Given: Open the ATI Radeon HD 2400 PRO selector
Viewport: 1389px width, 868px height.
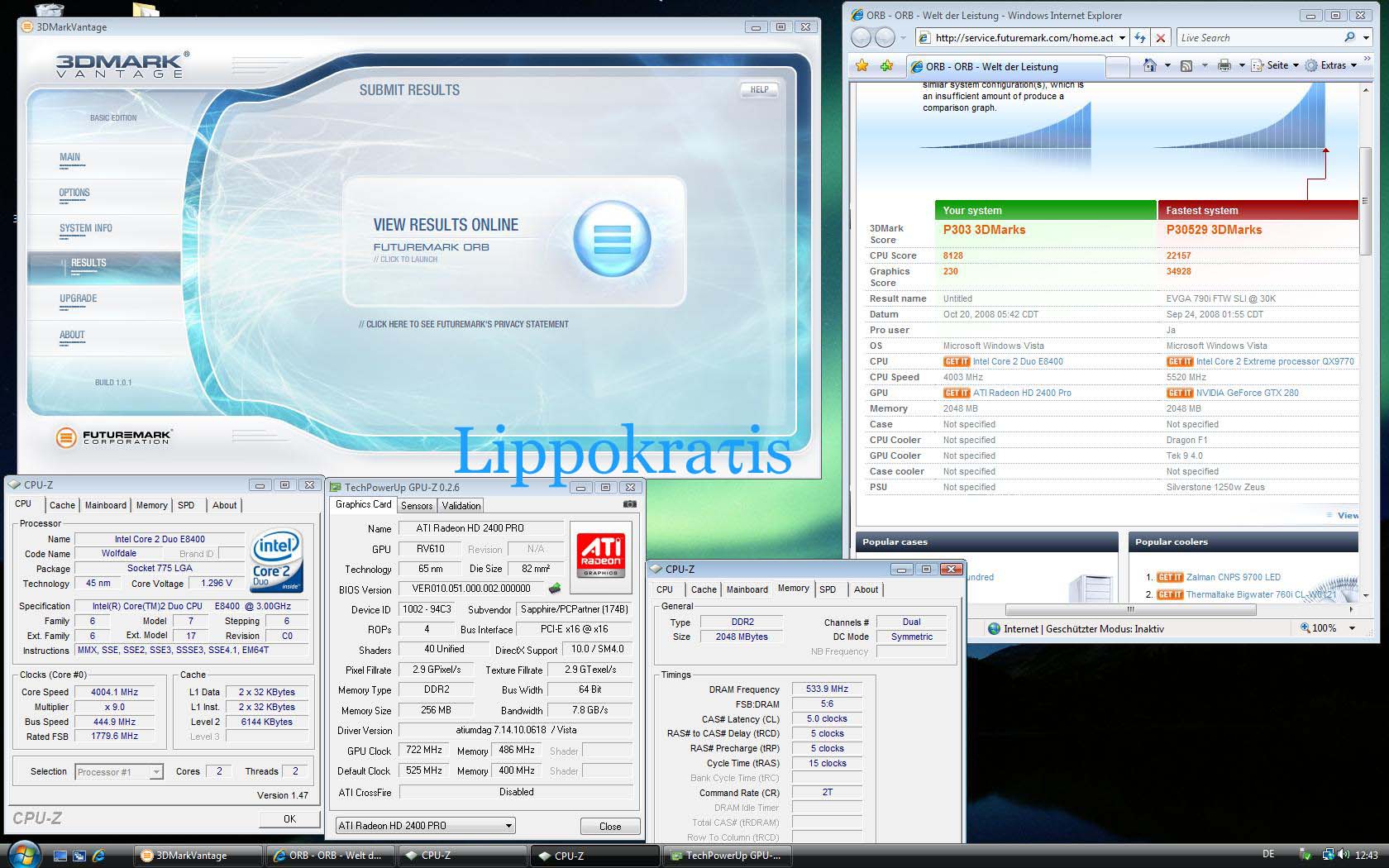Looking at the screenshot, I should click(425, 825).
